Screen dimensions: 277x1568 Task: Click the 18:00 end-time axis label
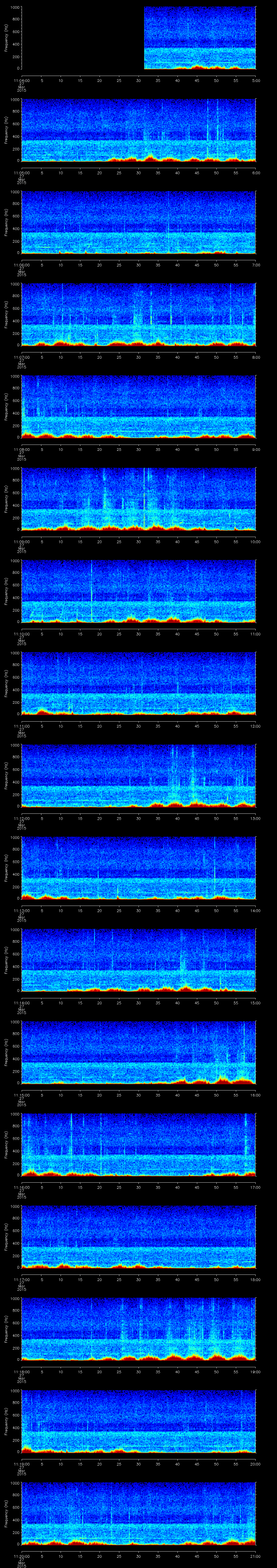click(x=256, y=1279)
